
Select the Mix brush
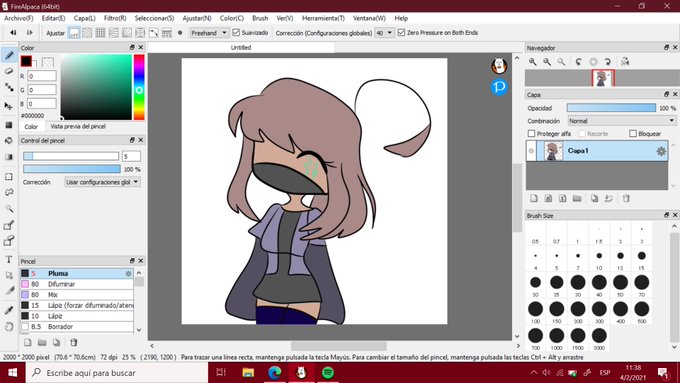[x=76, y=295]
